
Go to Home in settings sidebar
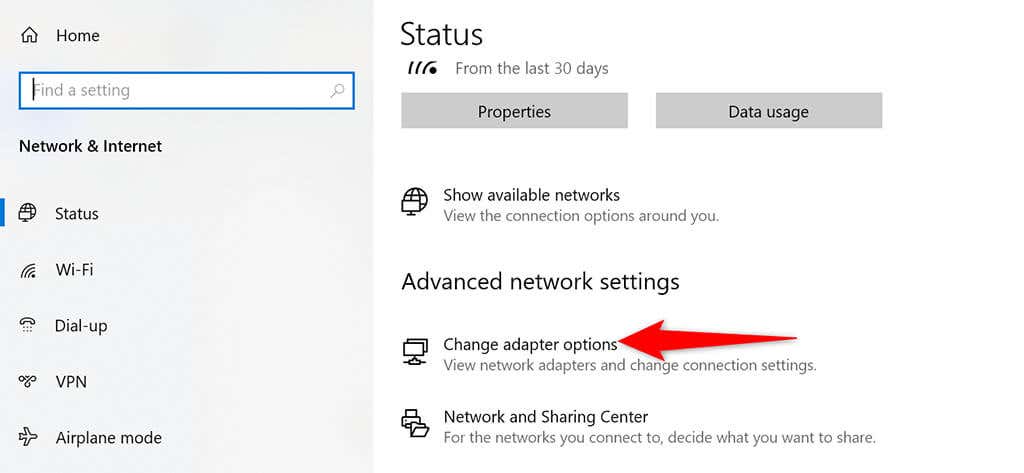78,35
